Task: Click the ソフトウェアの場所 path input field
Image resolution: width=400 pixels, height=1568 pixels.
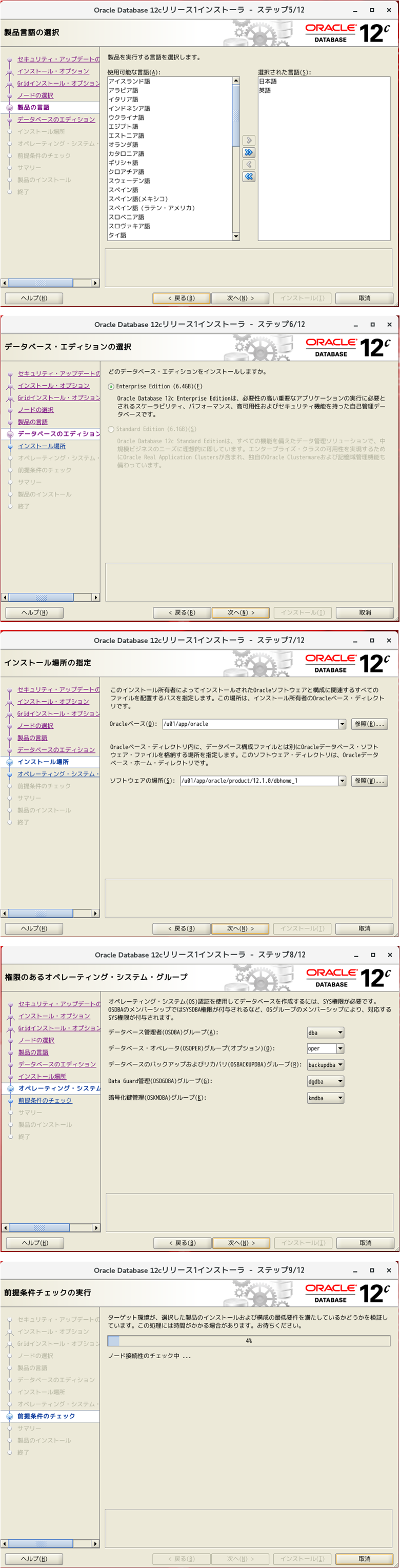Action: click(x=259, y=780)
